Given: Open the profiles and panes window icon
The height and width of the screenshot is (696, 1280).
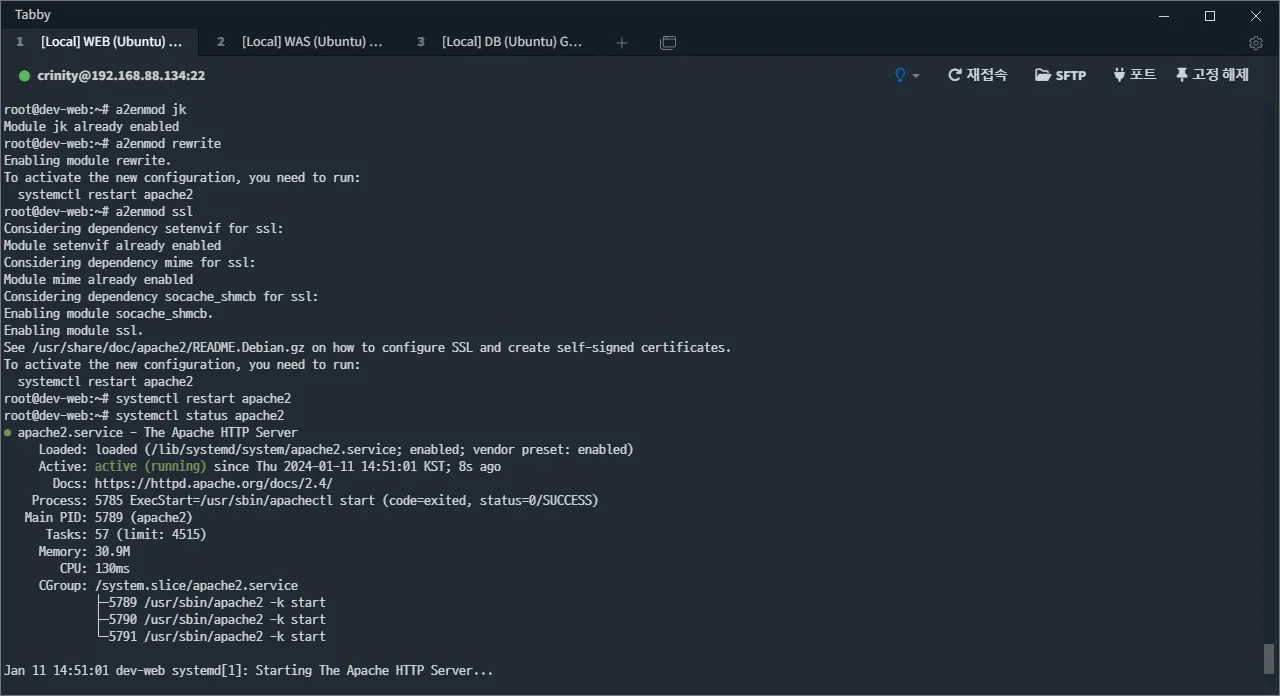Looking at the screenshot, I should tap(668, 42).
